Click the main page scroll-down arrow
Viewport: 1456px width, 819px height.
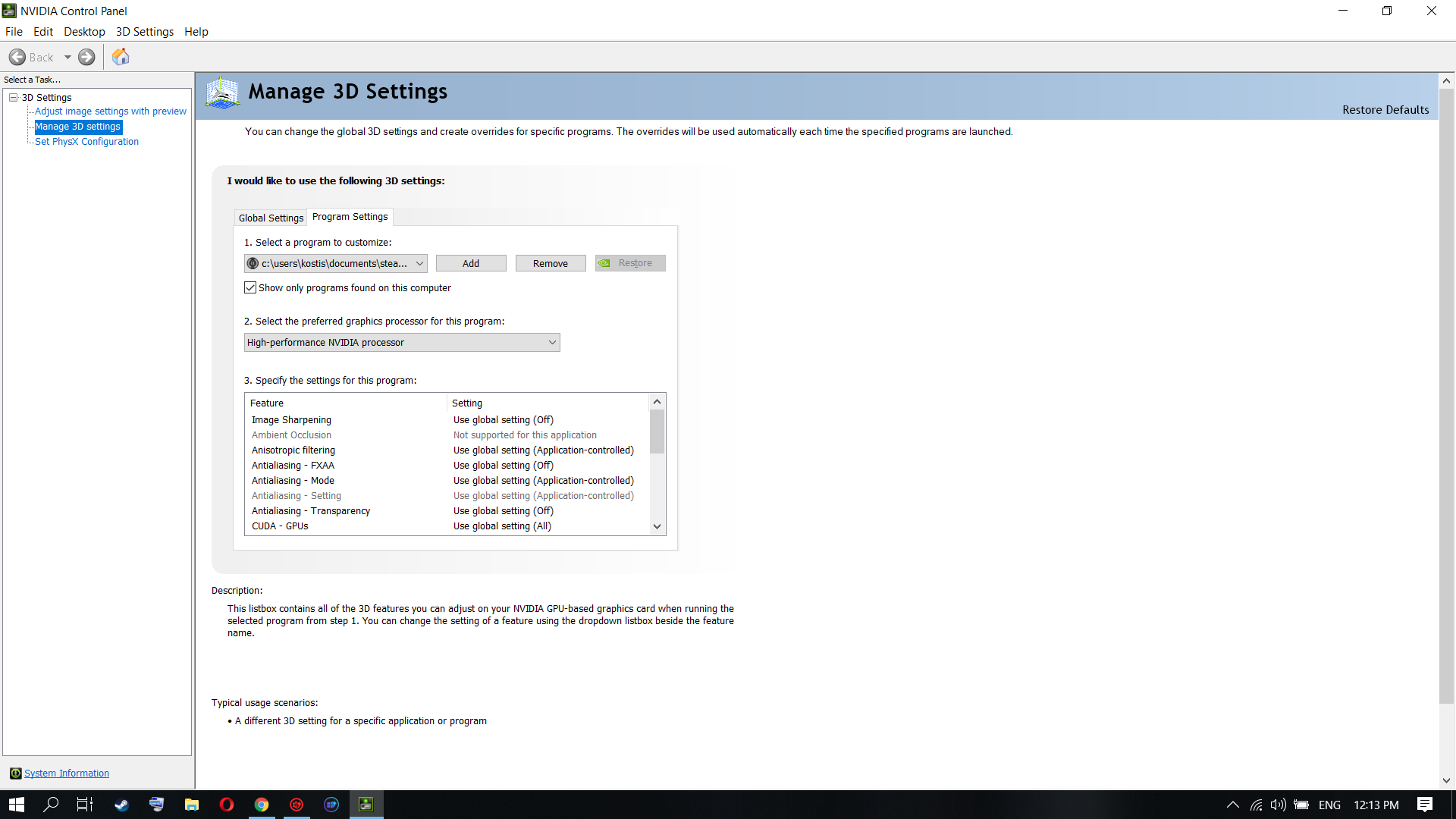[x=1446, y=780]
